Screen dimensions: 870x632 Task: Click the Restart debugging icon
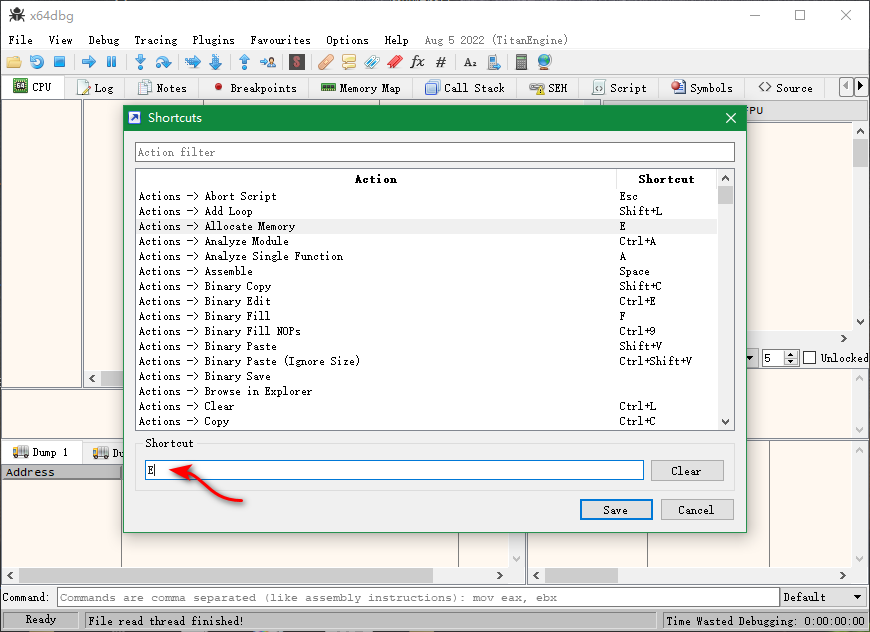tap(37, 62)
